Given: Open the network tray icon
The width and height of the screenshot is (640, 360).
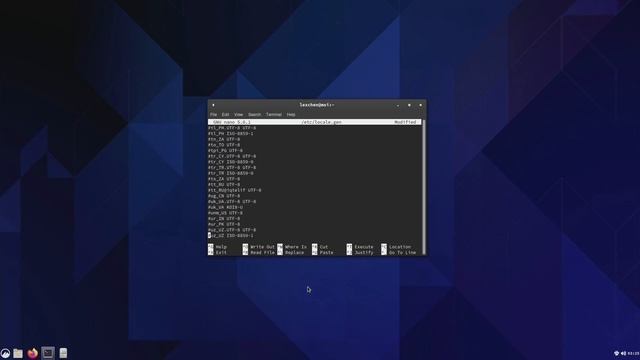Looking at the screenshot, I should tap(616, 353).
